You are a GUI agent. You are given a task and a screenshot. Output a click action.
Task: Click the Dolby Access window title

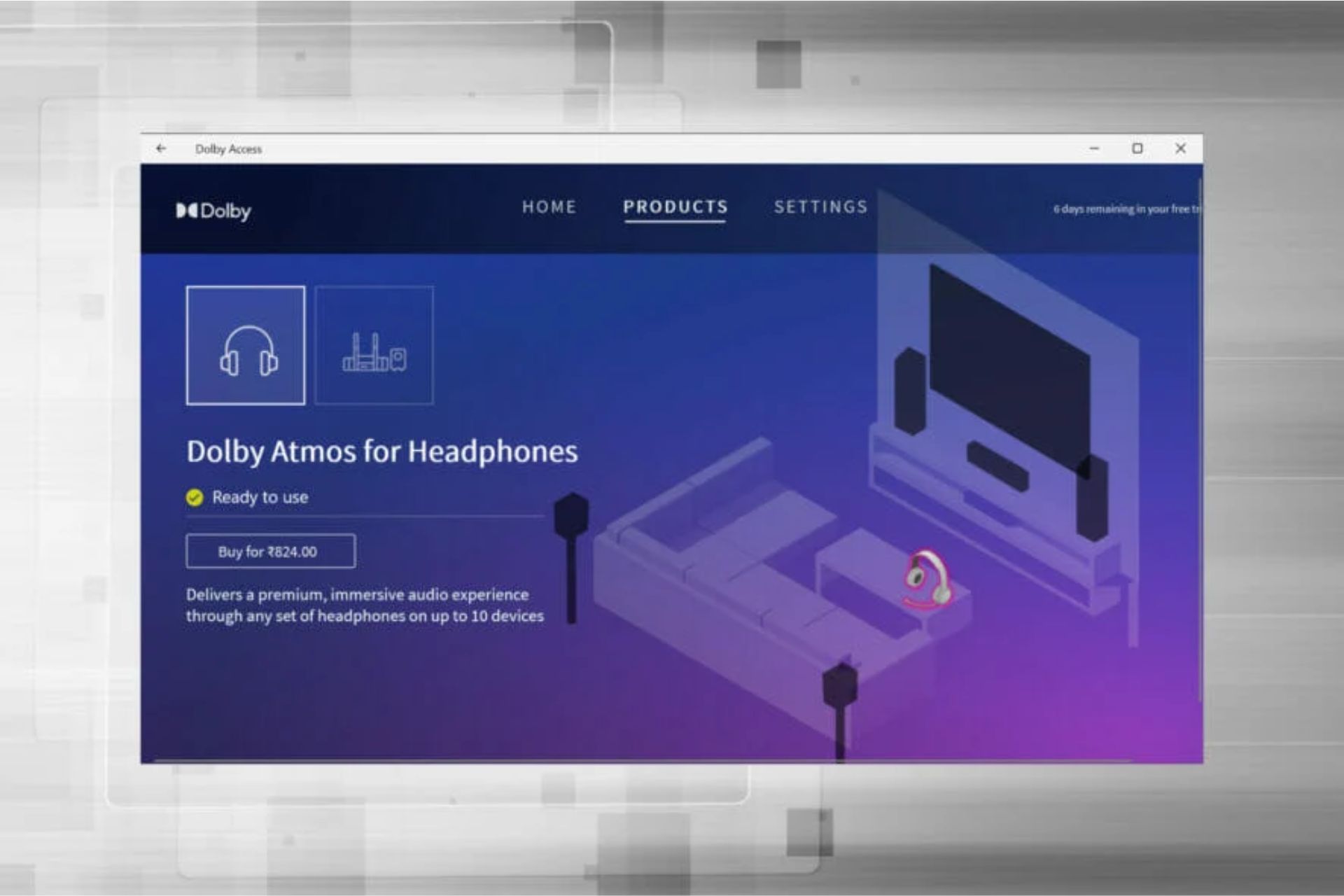pos(228,149)
